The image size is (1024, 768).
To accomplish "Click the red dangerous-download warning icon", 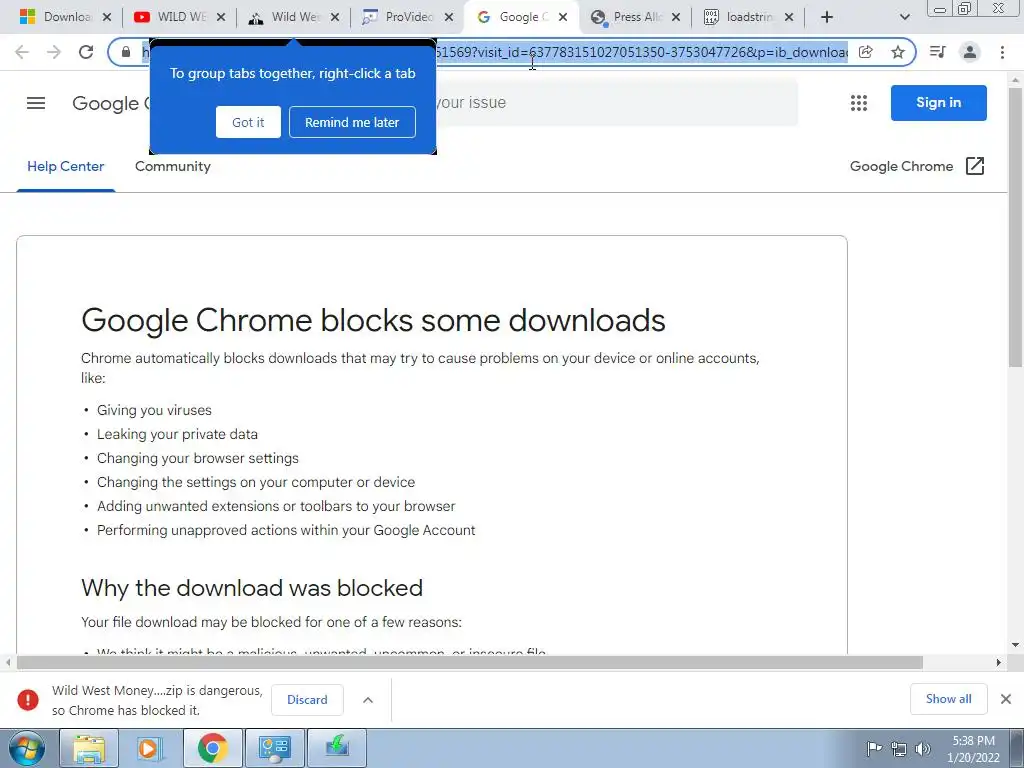I will click(x=28, y=699).
